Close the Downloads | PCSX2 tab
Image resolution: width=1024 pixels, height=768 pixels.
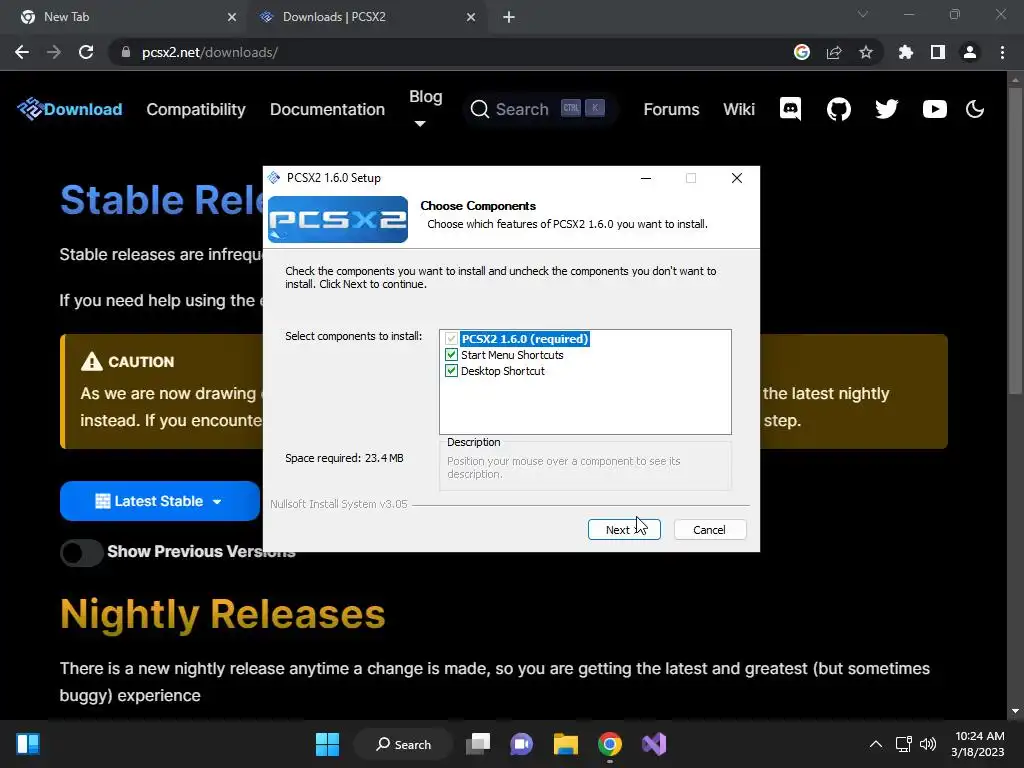(x=471, y=18)
